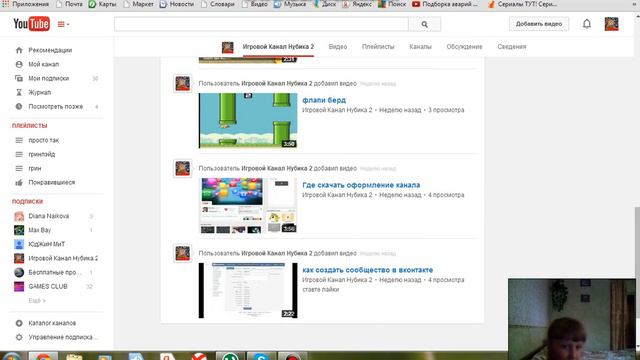Play the флапи берд video thumbnail
The height and width of the screenshot is (360, 640).
coord(248,120)
